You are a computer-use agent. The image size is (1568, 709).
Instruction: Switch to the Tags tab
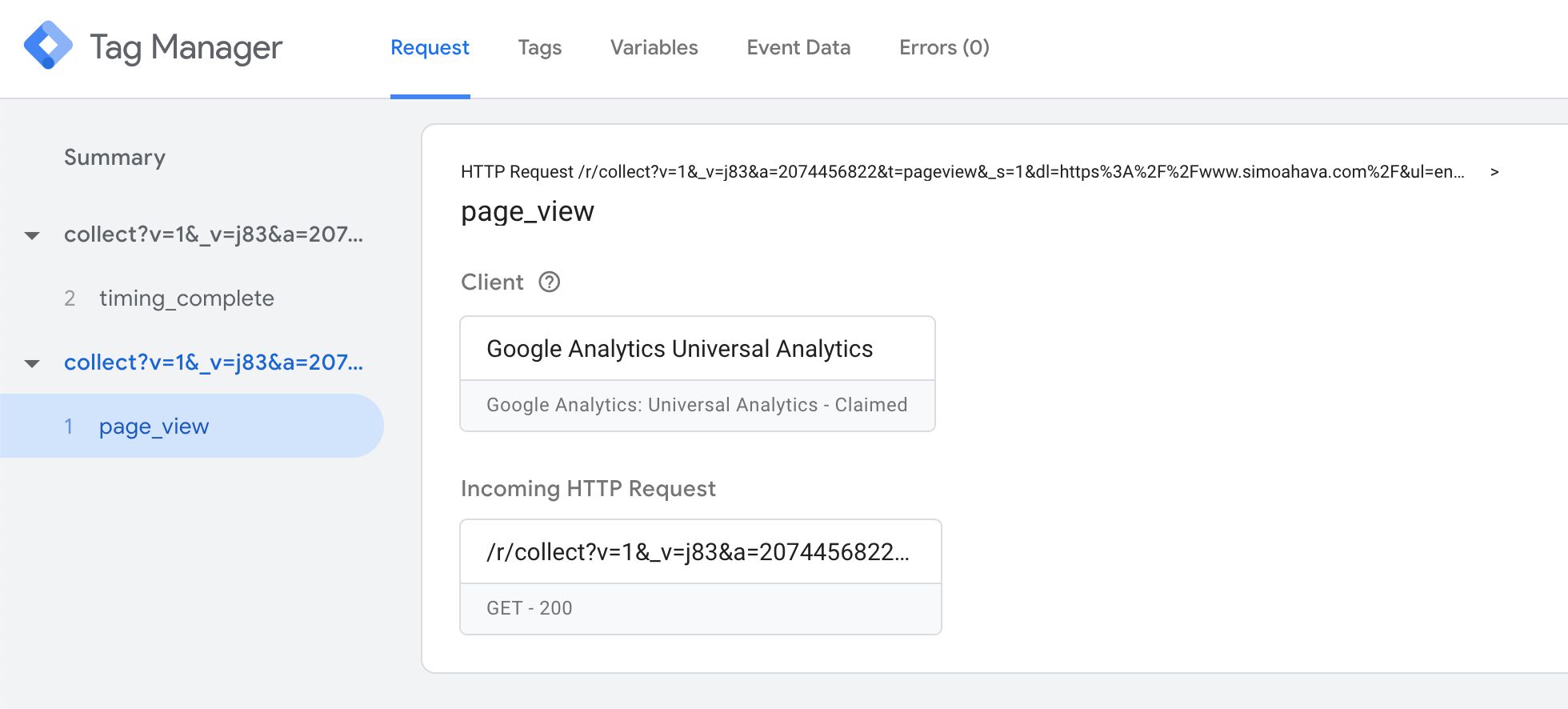coord(540,48)
